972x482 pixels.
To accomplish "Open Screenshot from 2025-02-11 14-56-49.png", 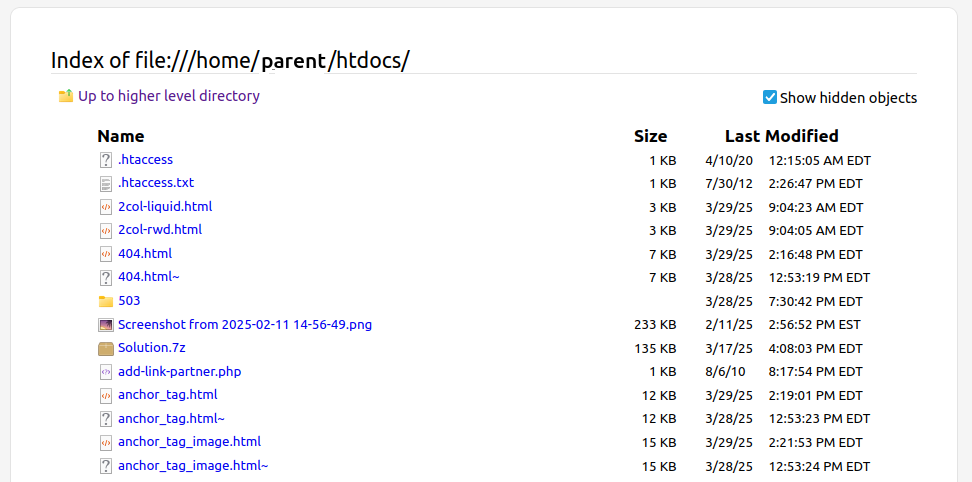I will (x=245, y=324).
